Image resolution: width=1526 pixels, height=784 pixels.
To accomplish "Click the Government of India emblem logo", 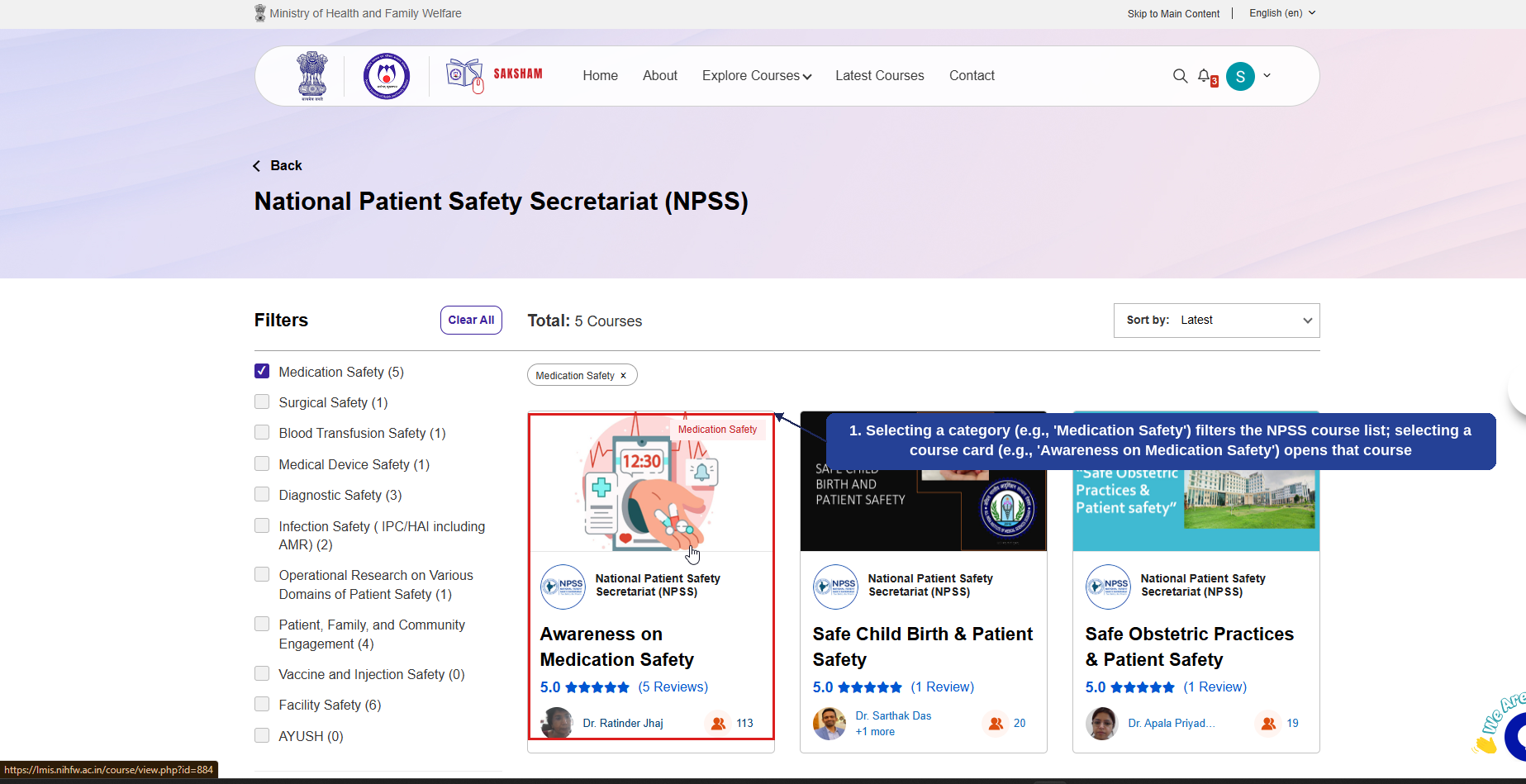I will click(312, 76).
